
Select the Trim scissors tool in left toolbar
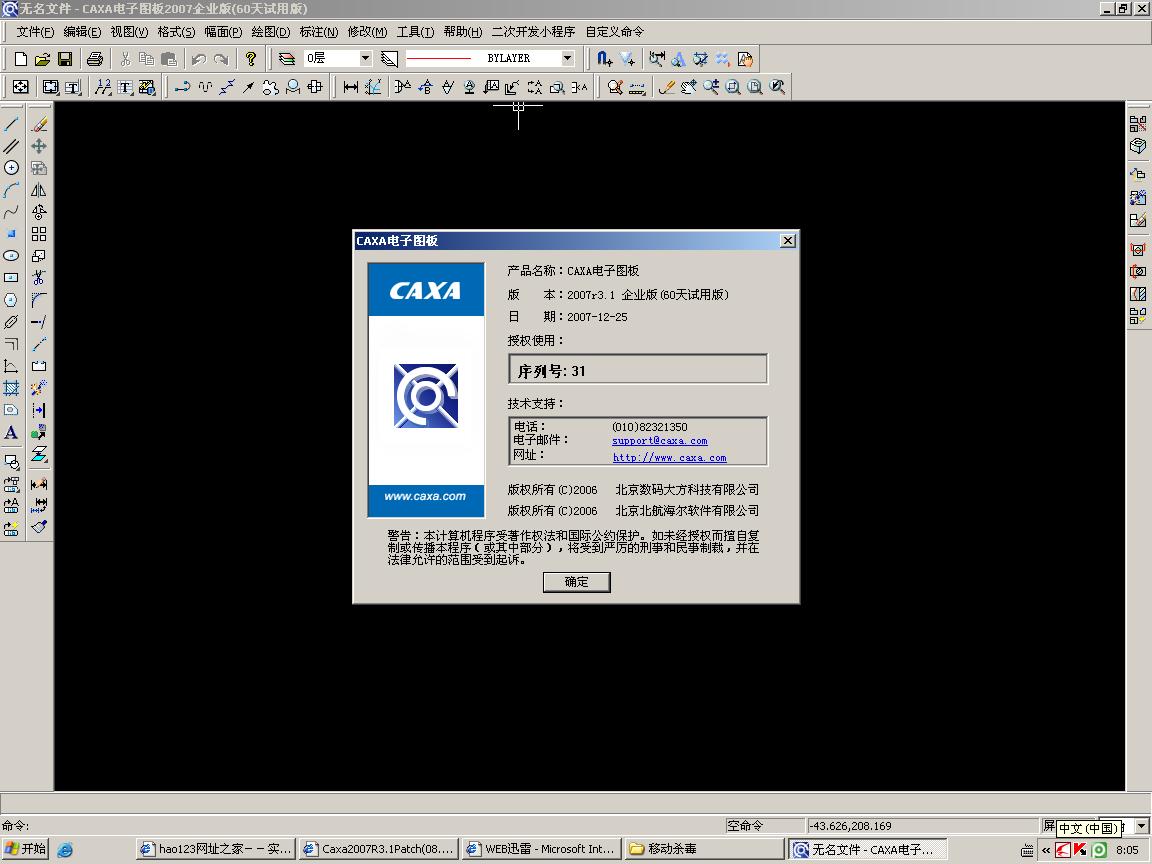click(39, 278)
